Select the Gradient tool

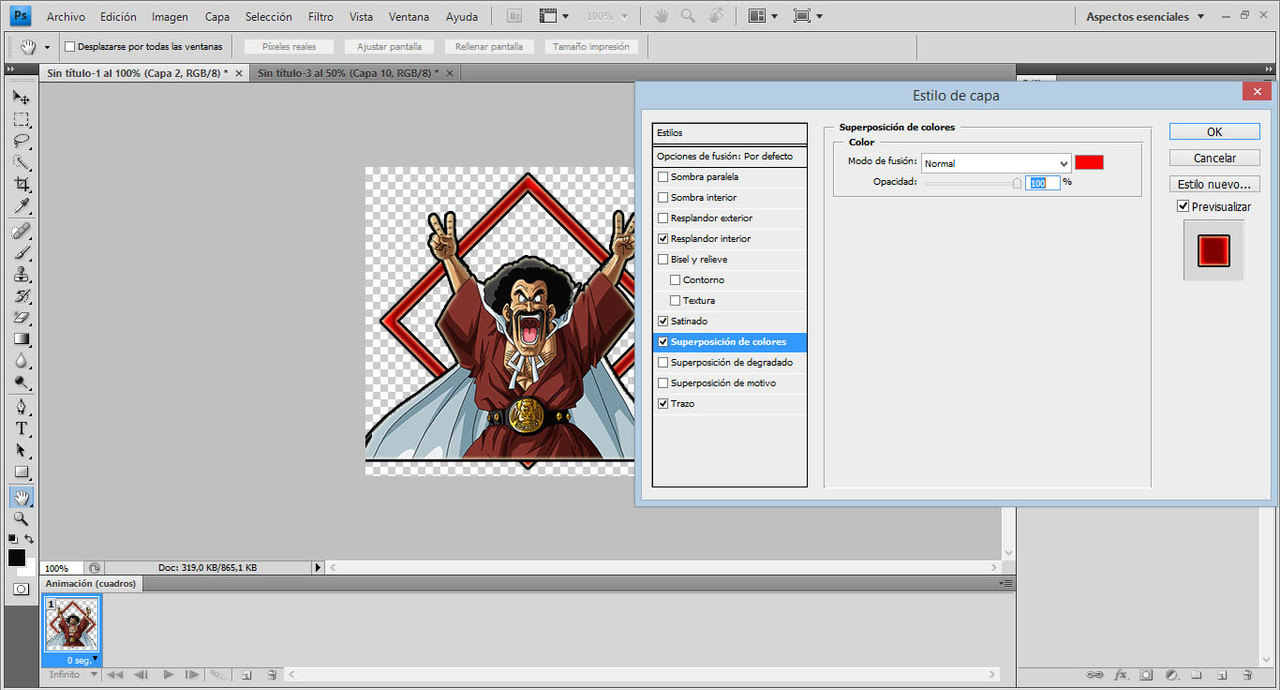[21, 340]
